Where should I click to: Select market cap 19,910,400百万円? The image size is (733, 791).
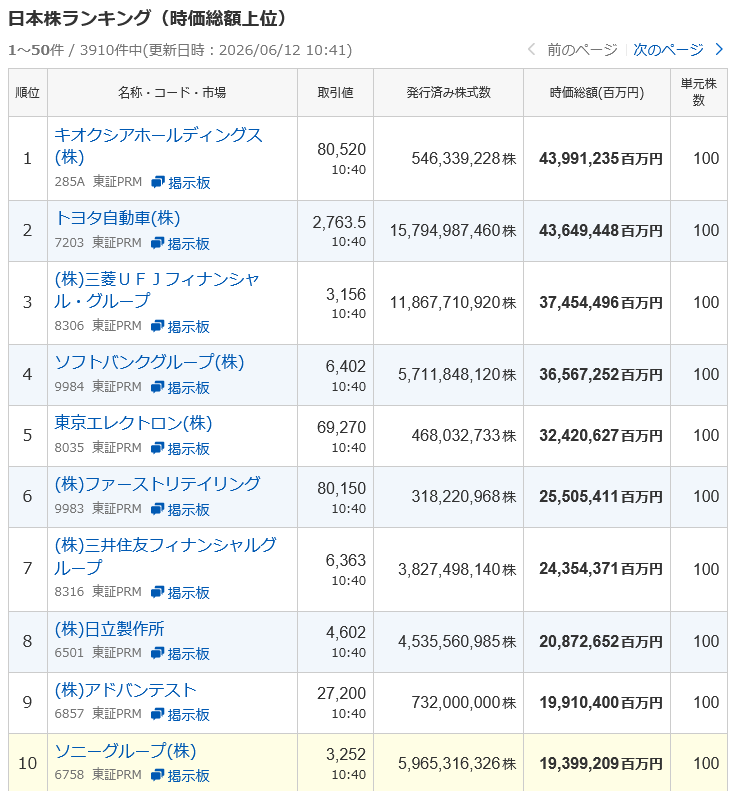(600, 703)
